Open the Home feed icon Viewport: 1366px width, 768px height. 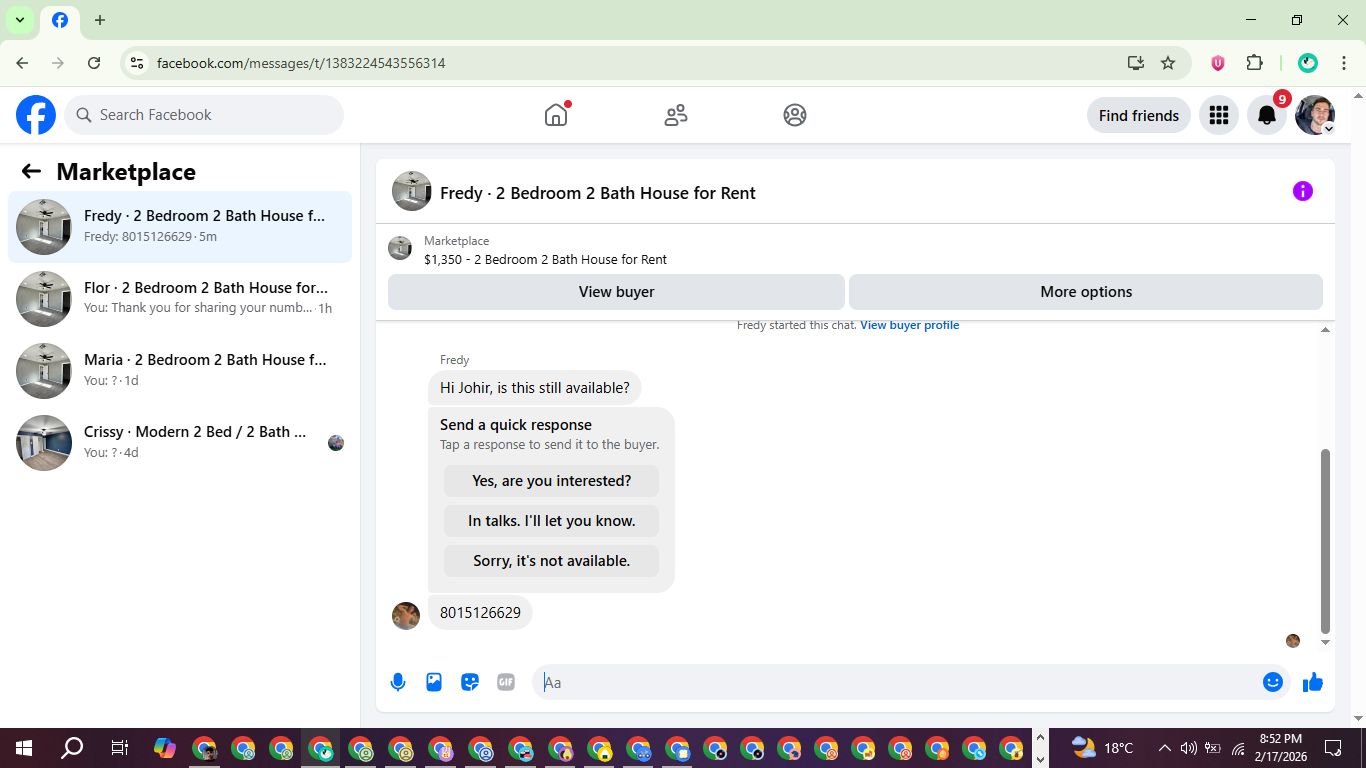(x=556, y=115)
